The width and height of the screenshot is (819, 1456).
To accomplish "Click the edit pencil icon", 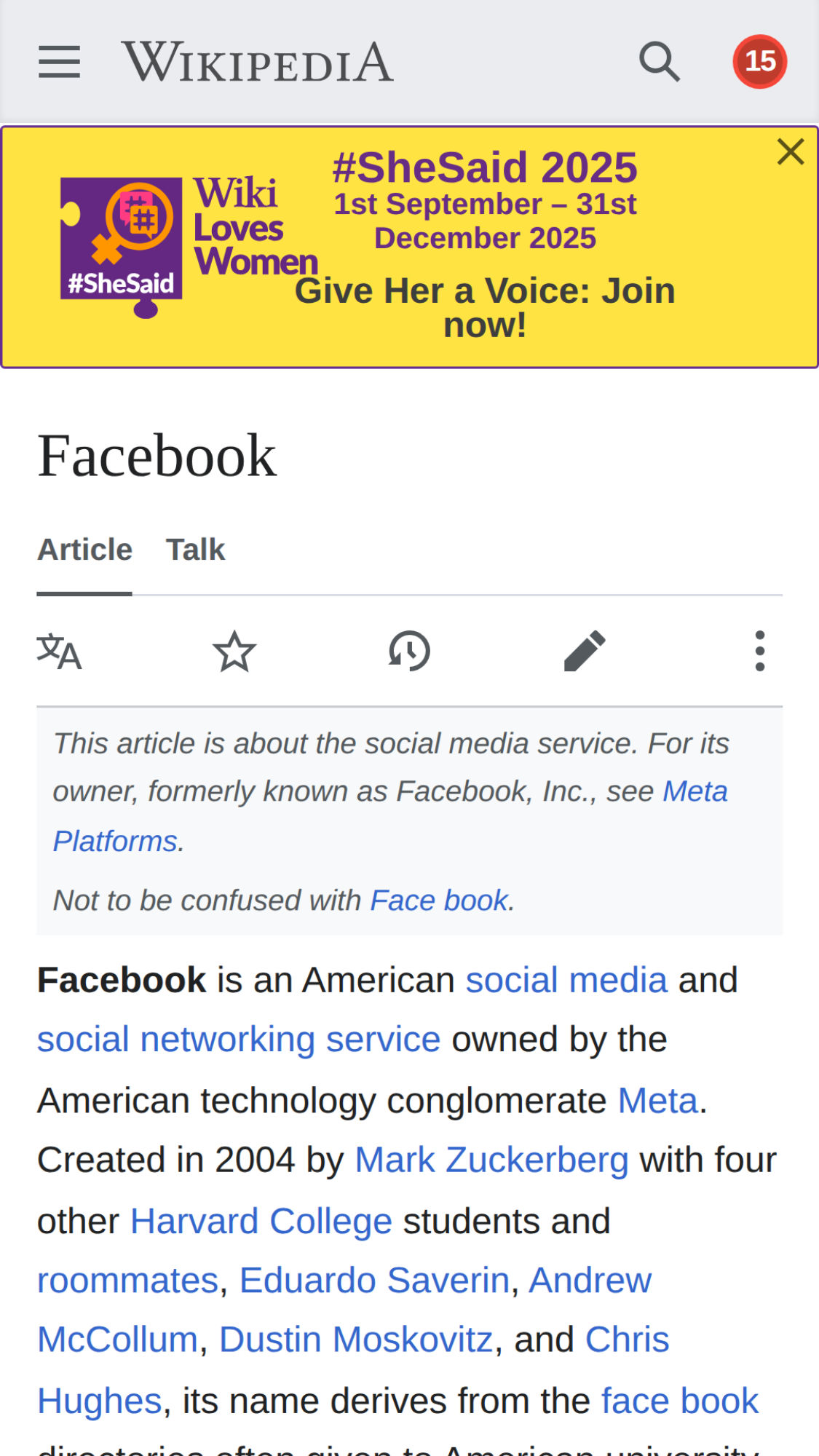I will pyautogui.click(x=585, y=651).
